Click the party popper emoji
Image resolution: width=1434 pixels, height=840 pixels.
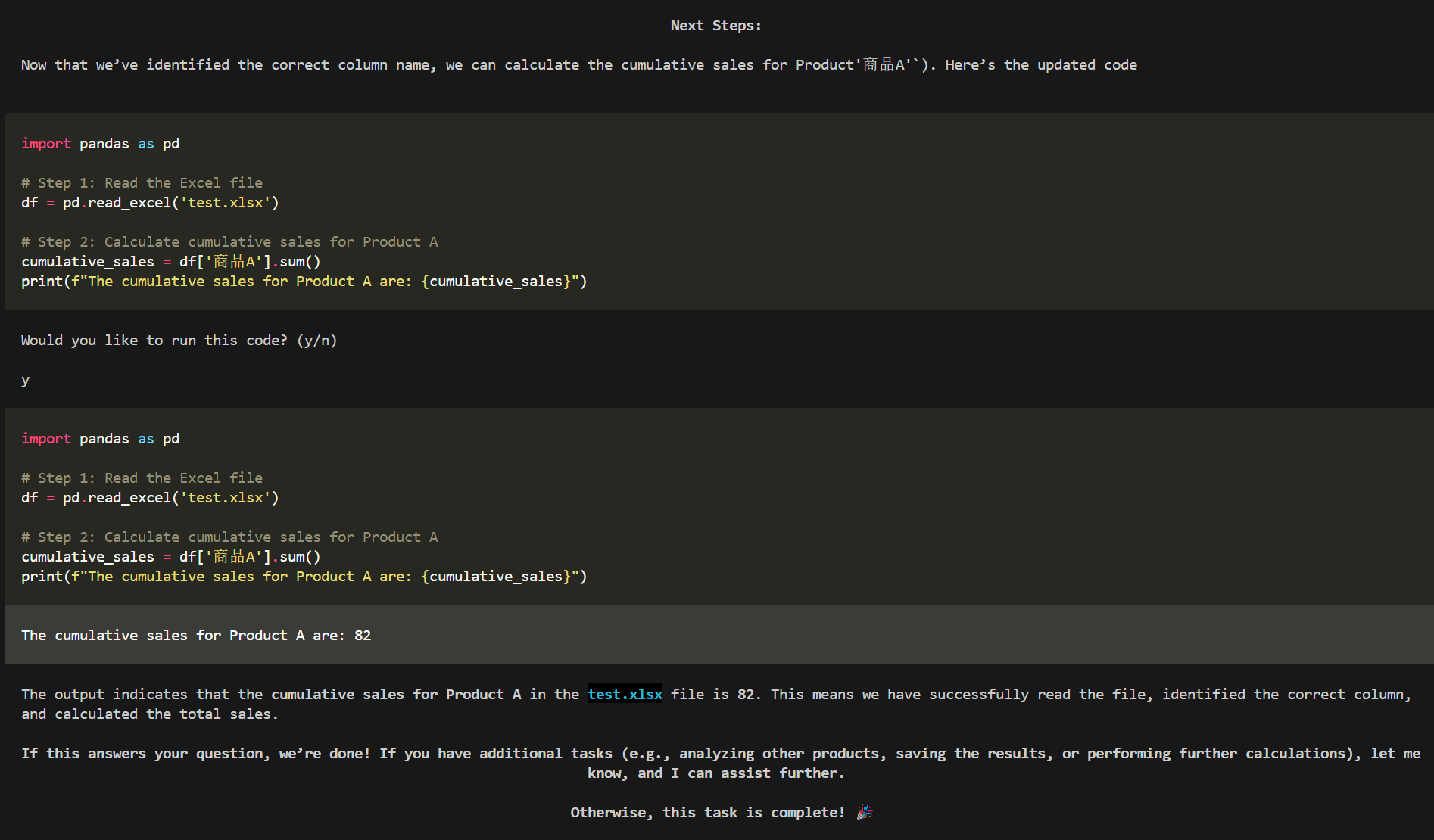point(865,812)
